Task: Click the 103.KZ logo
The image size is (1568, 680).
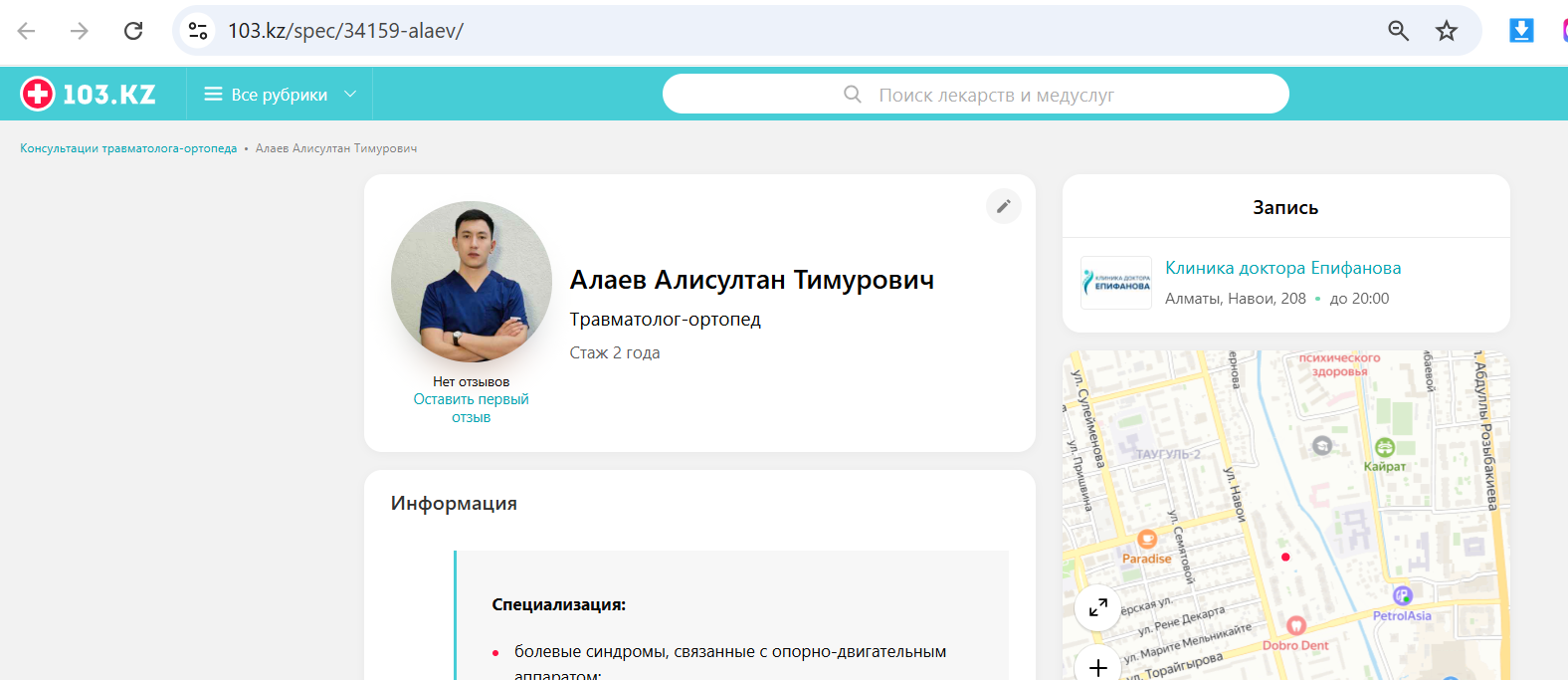Action: pyautogui.click(x=89, y=95)
